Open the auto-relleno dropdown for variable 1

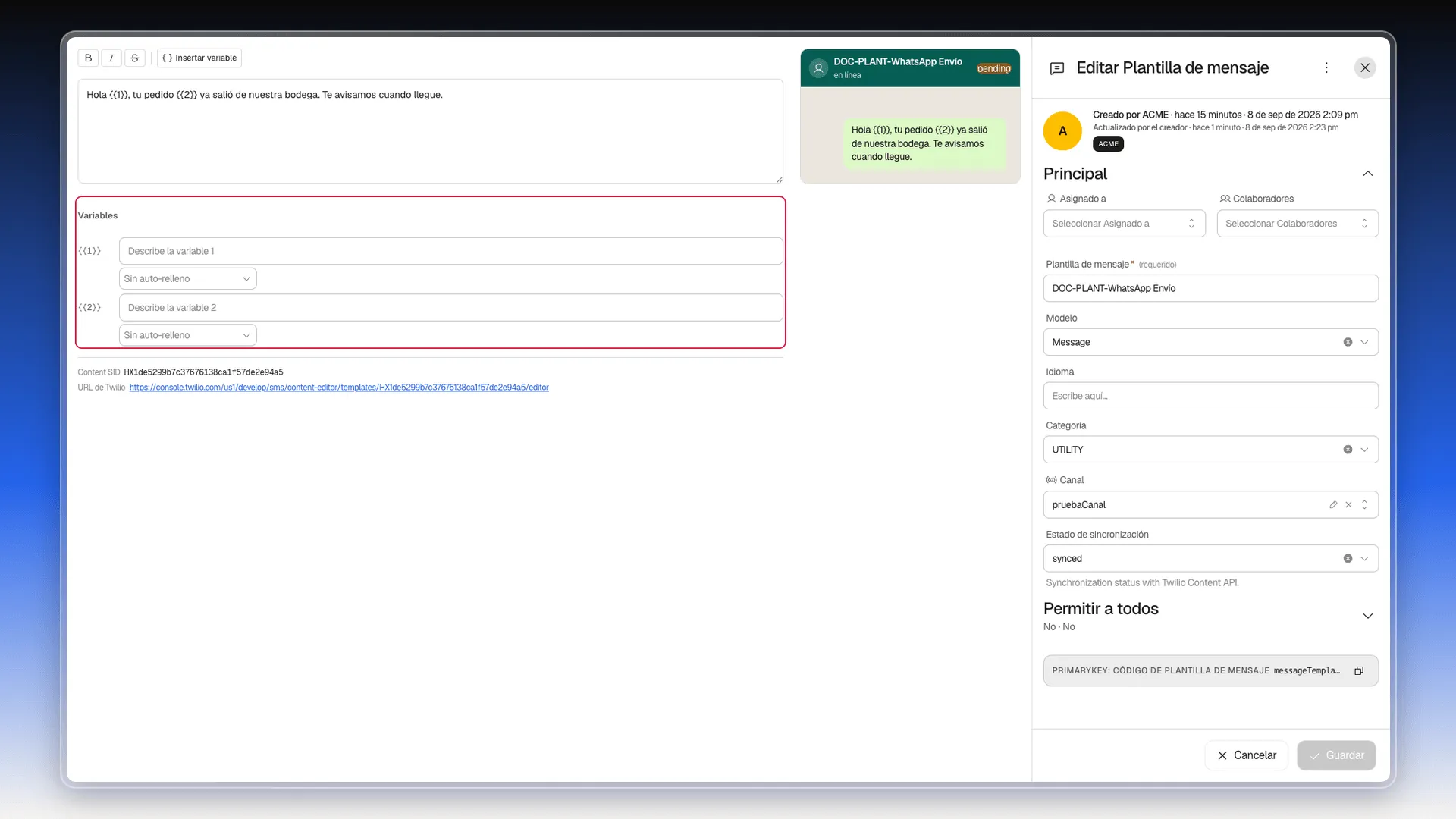click(x=187, y=279)
